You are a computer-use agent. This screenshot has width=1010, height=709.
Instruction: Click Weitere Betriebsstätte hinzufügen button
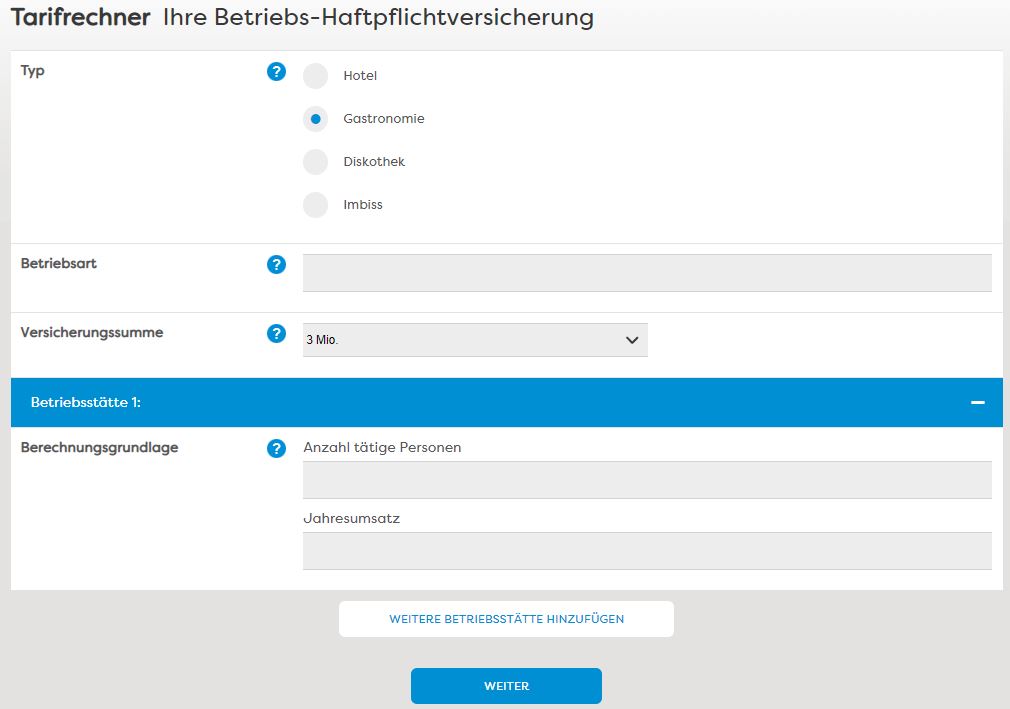click(x=506, y=619)
